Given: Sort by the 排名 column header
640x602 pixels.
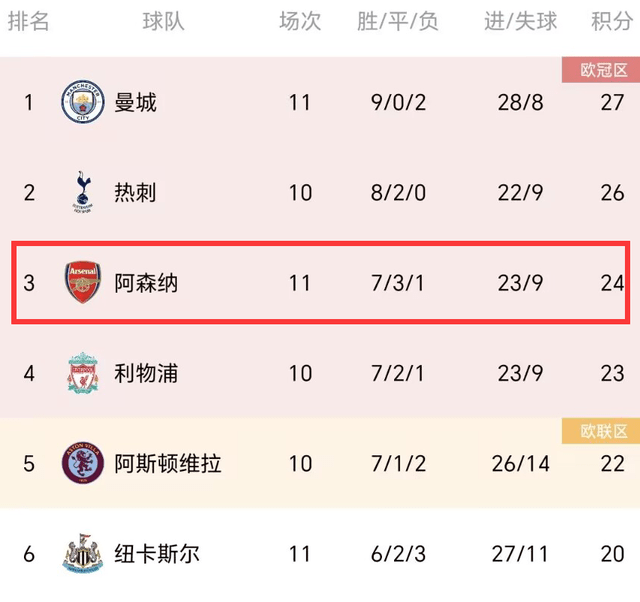Looking at the screenshot, I should click(29, 21).
